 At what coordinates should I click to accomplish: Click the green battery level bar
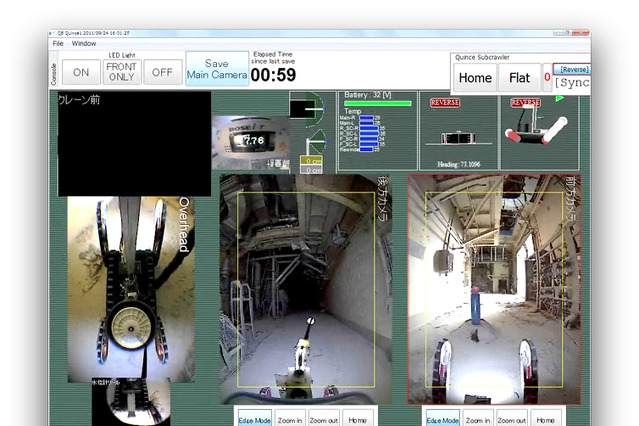pos(378,104)
